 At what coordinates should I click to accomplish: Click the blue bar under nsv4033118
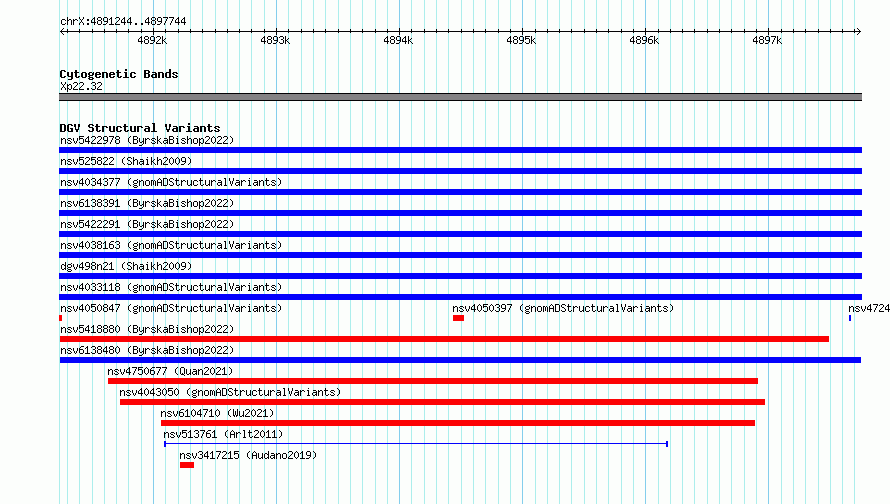pos(460,297)
